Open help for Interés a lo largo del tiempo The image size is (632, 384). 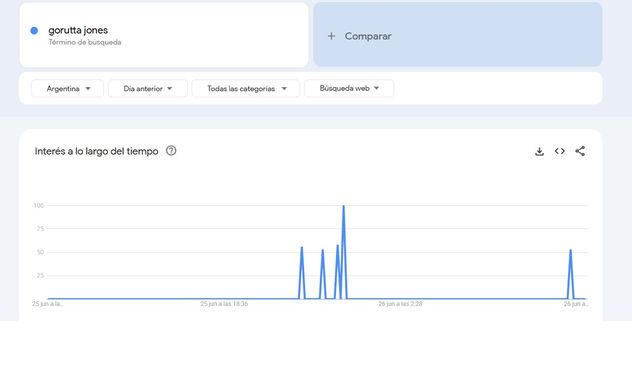coord(171,151)
